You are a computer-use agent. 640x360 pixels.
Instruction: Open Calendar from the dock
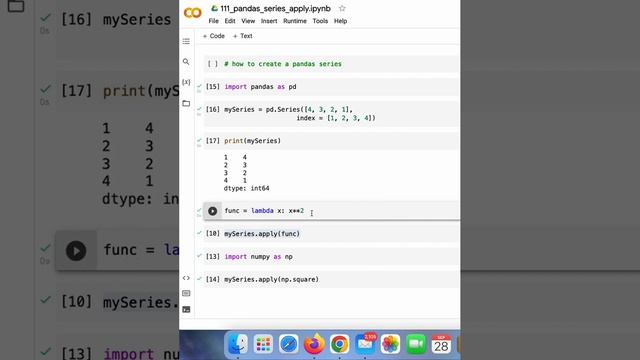[441, 344]
